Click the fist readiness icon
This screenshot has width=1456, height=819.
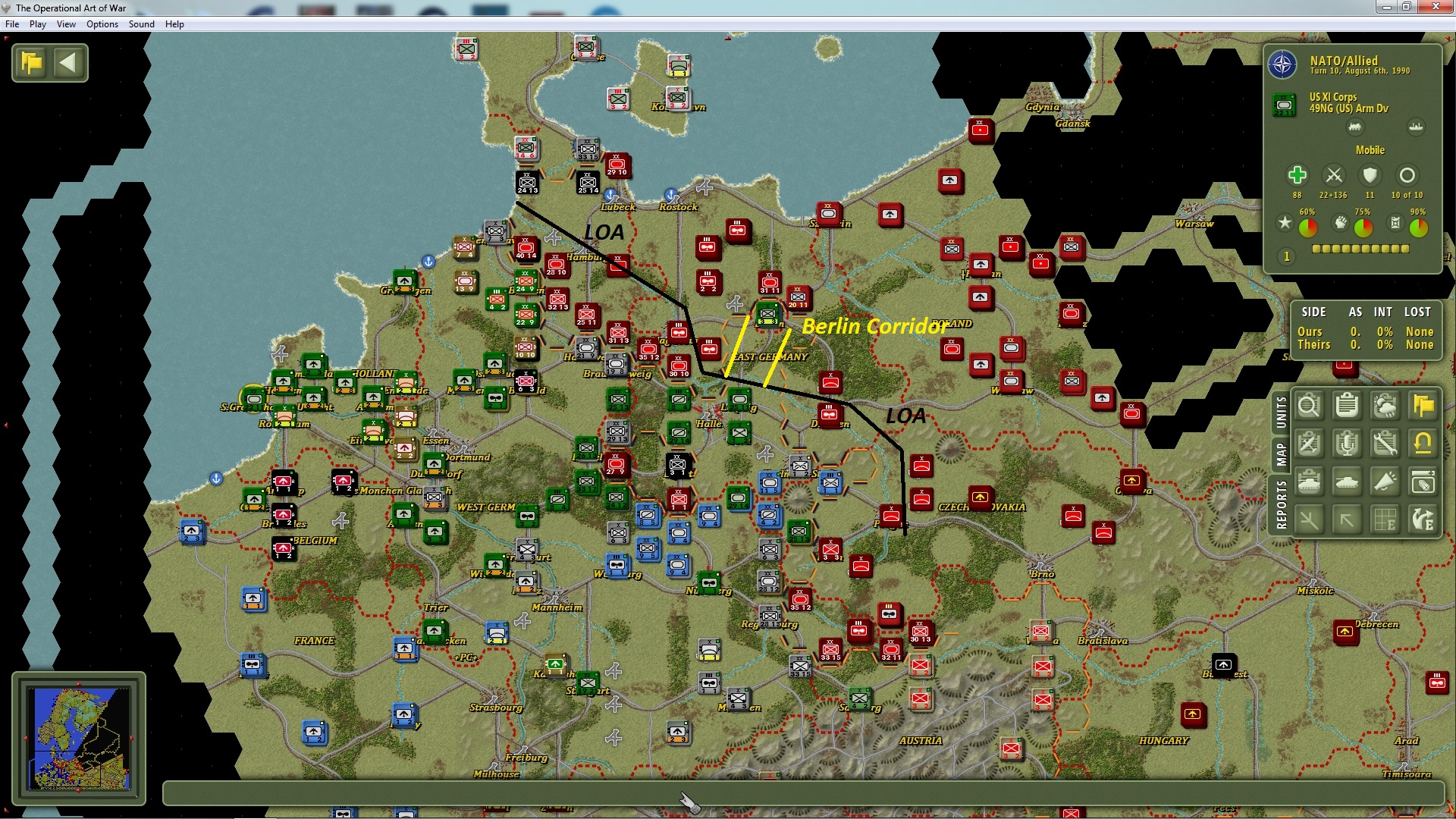point(1341,222)
